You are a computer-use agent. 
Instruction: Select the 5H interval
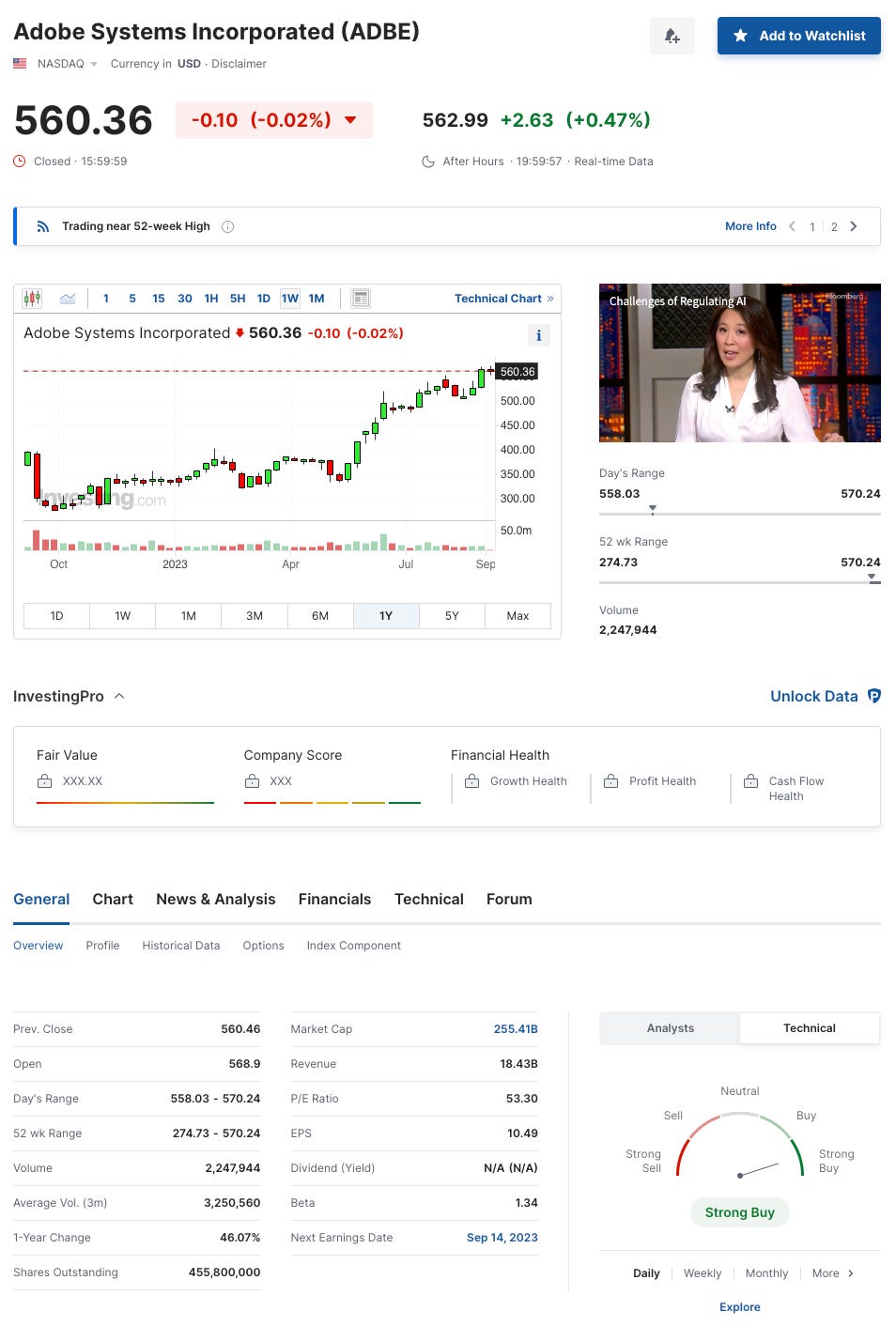[238, 299]
